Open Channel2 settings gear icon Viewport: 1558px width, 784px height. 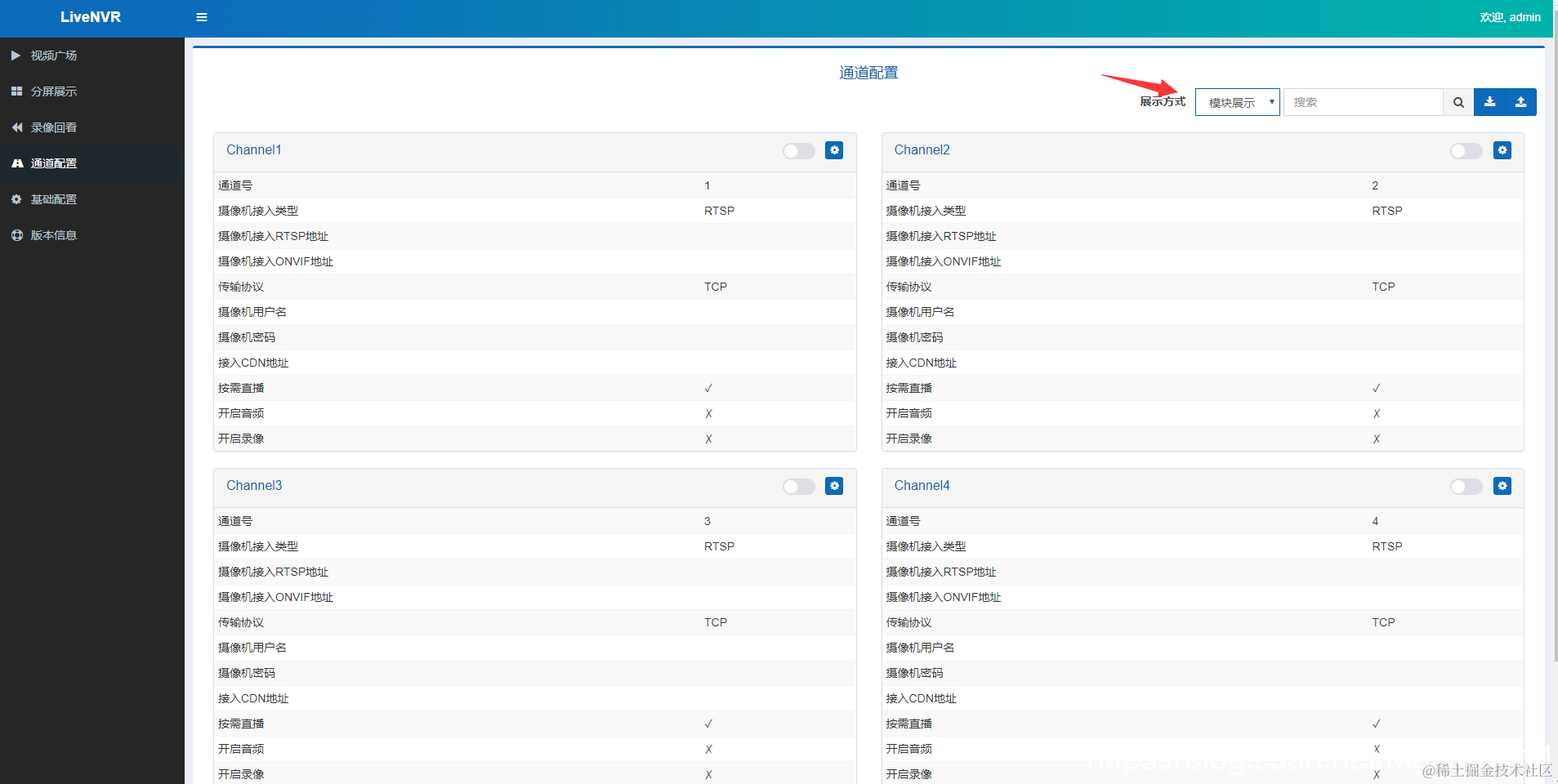(1502, 150)
